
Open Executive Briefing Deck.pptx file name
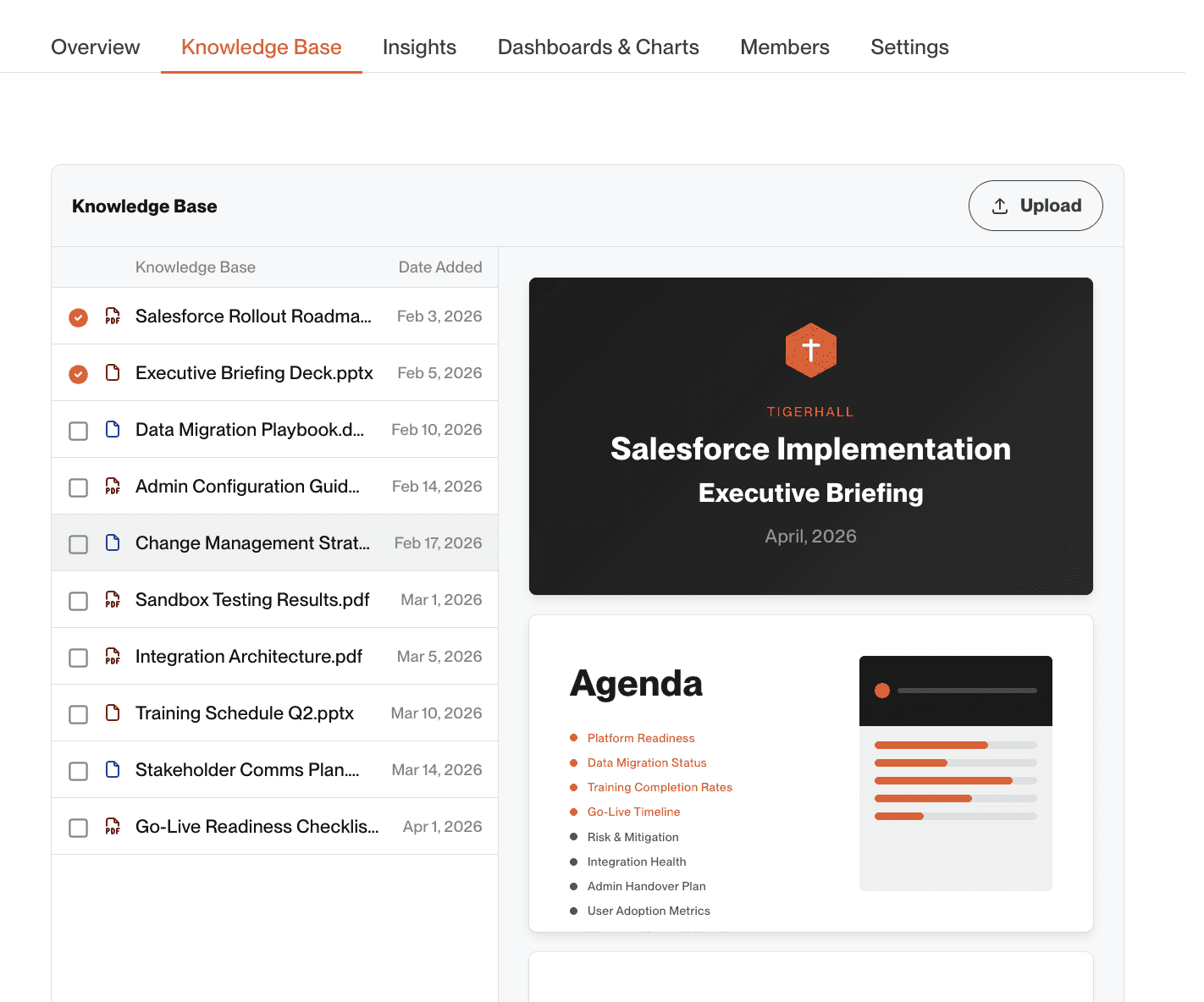(x=254, y=373)
